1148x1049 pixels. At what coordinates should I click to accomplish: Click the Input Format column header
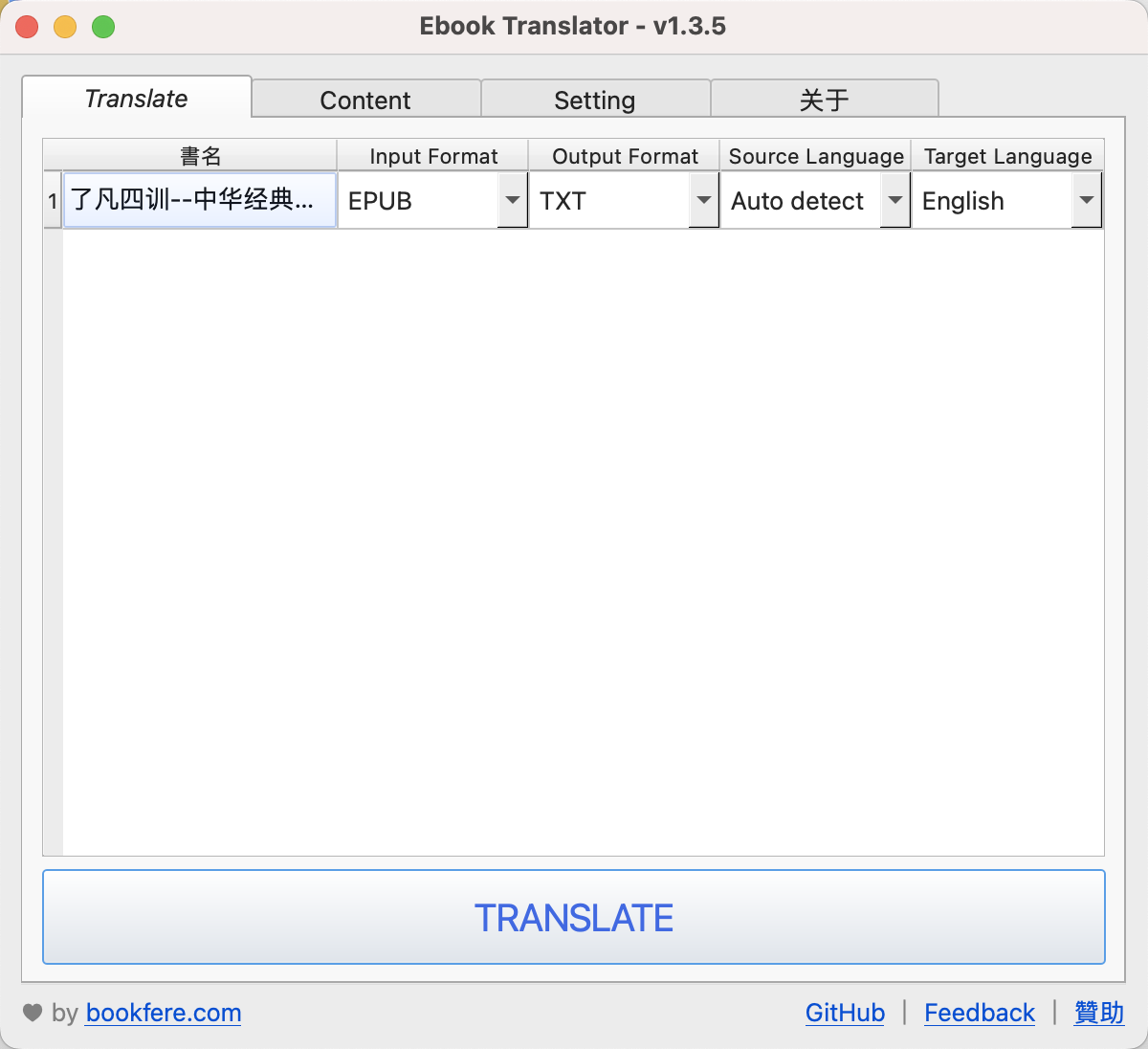click(x=433, y=156)
